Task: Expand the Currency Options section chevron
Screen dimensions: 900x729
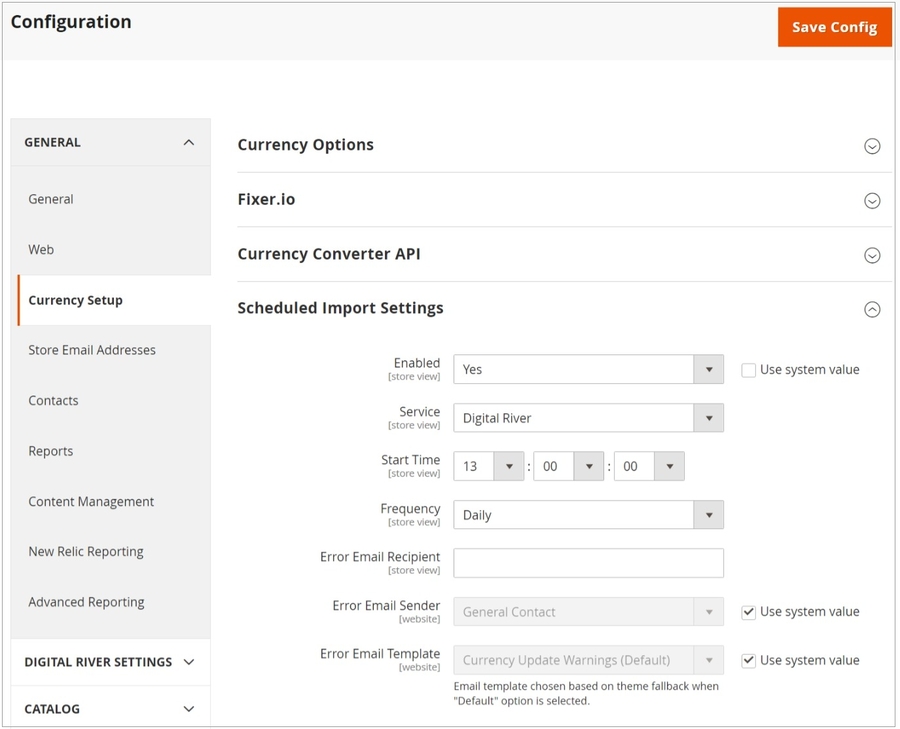Action: coord(872,146)
